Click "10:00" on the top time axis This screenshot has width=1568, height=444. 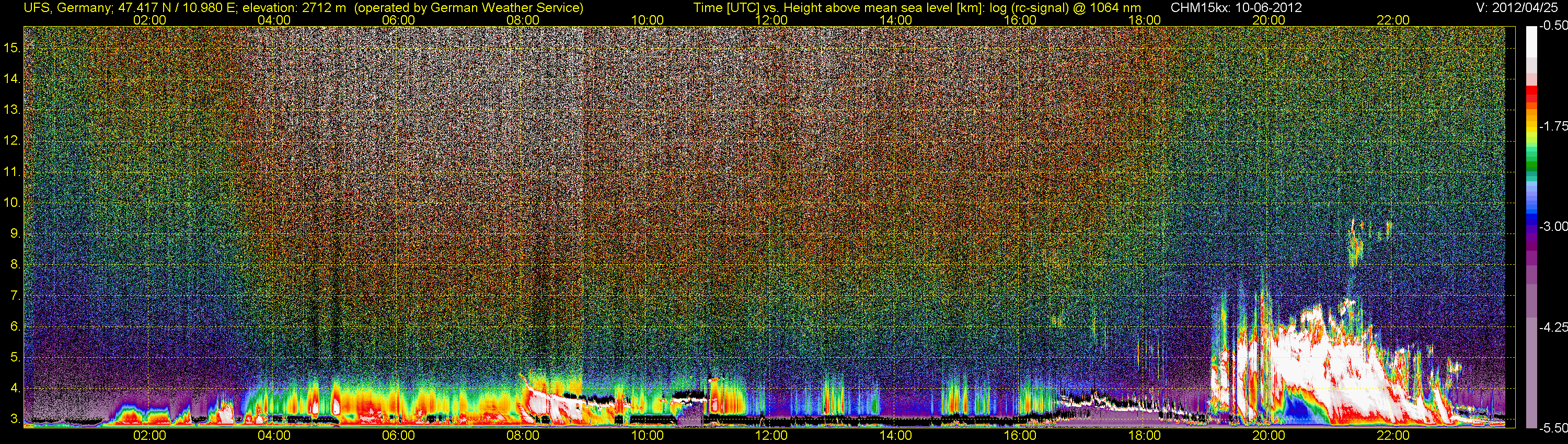pyautogui.click(x=647, y=20)
